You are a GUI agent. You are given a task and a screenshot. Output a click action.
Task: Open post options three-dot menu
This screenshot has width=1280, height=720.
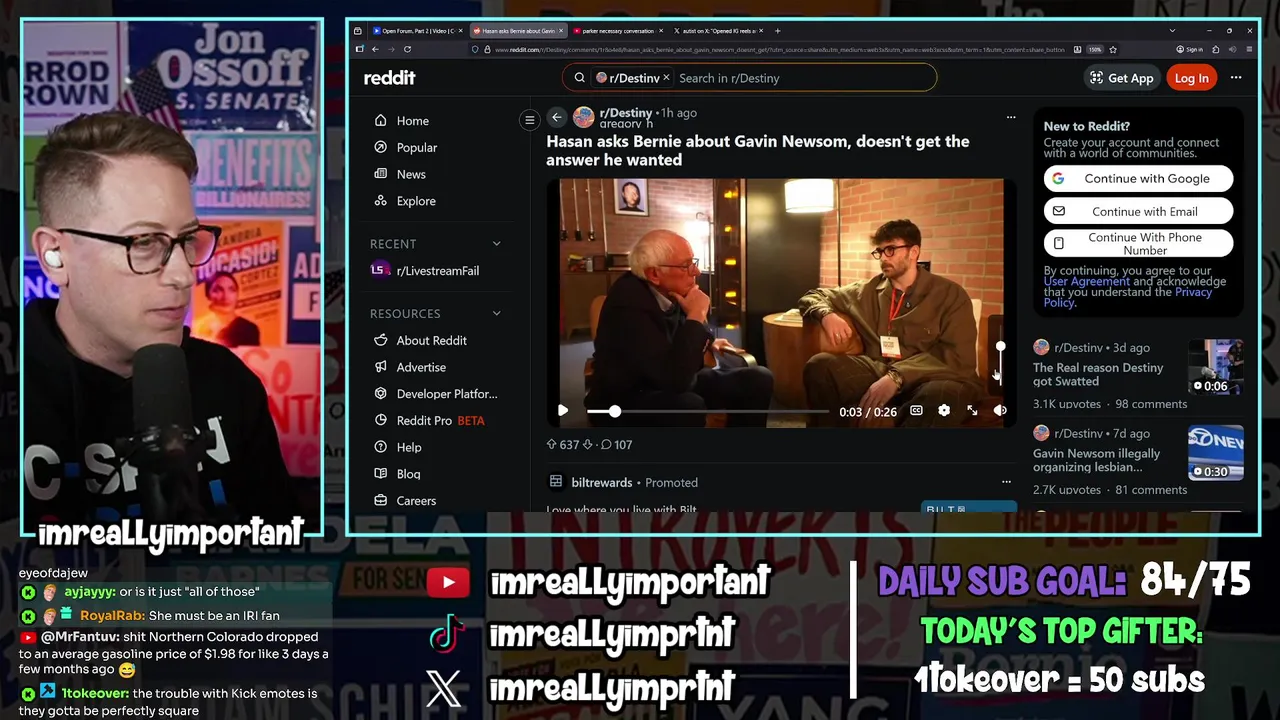[x=1011, y=118]
